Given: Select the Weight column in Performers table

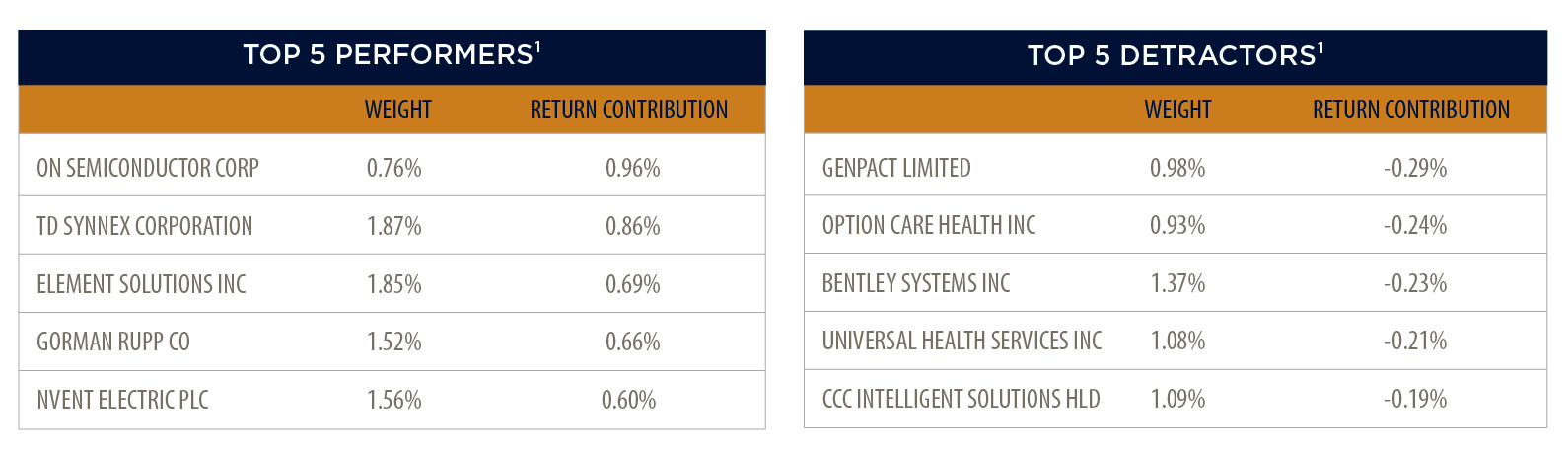Looking at the screenshot, I should tap(398, 110).
